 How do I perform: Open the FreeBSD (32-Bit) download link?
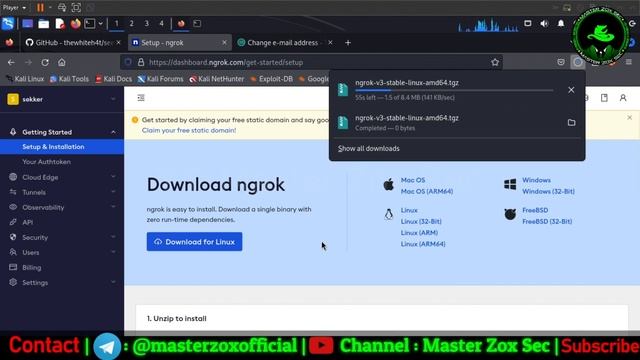click(547, 222)
